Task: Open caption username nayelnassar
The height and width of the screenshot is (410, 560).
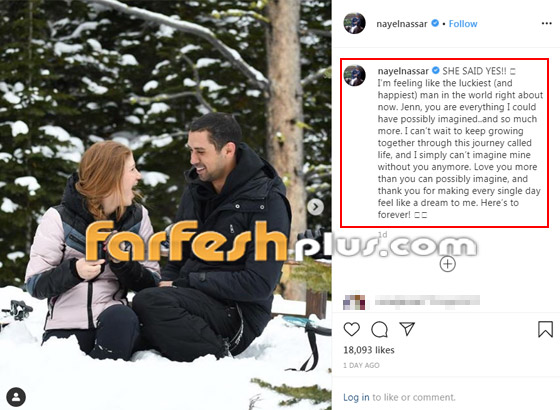Action: [x=403, y=71]
